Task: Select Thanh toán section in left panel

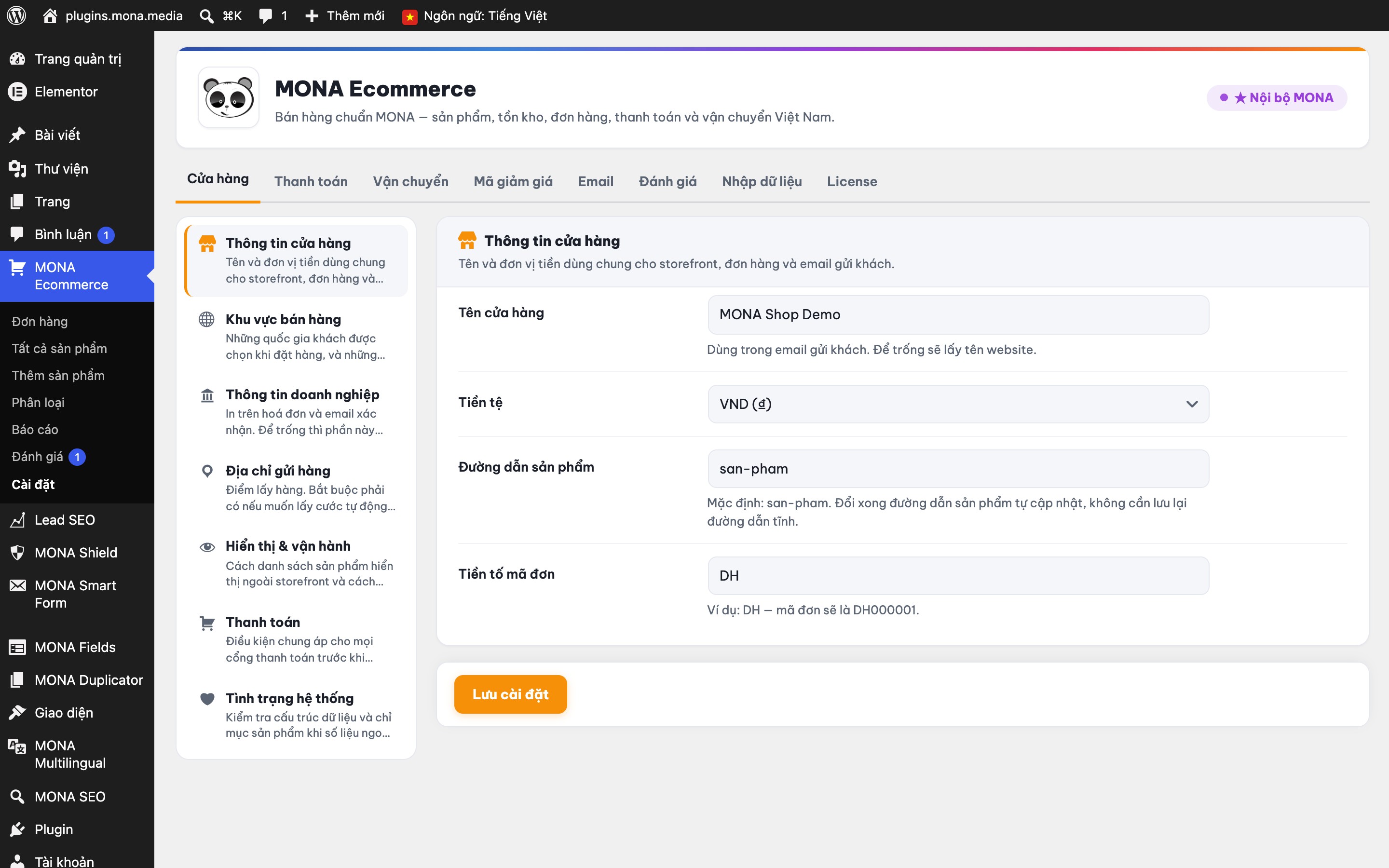Action: [296, 639]
